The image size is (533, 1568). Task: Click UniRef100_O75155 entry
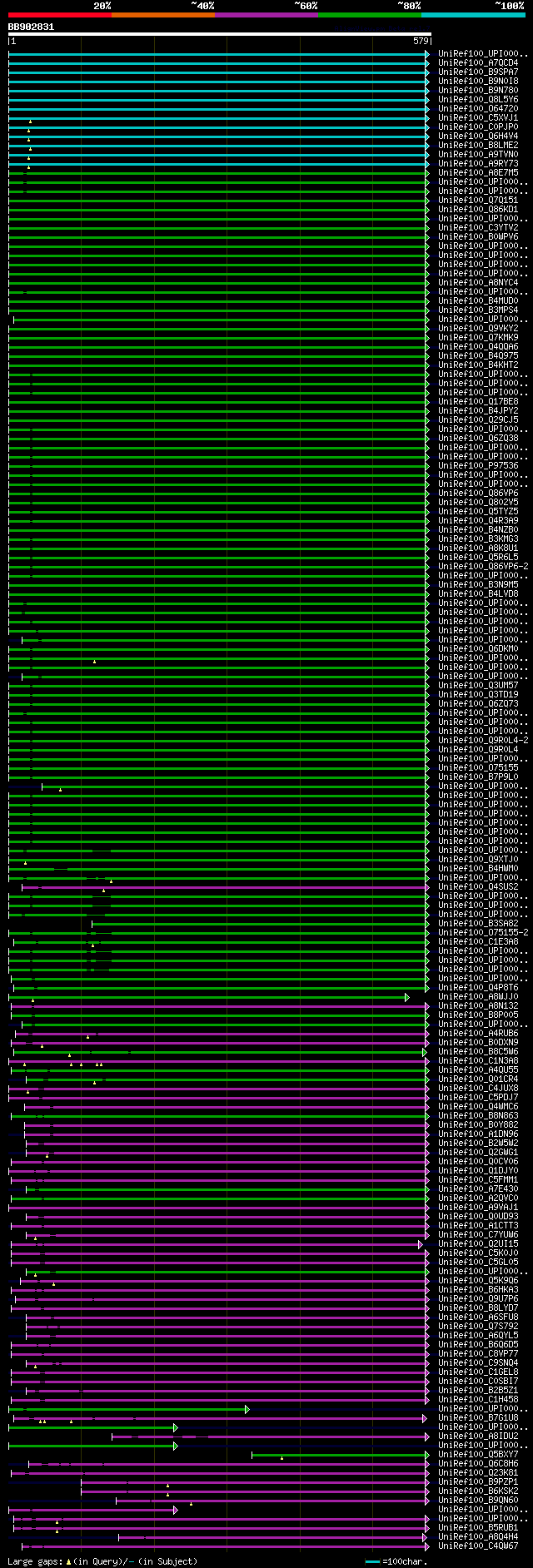[x=478, y=768]
